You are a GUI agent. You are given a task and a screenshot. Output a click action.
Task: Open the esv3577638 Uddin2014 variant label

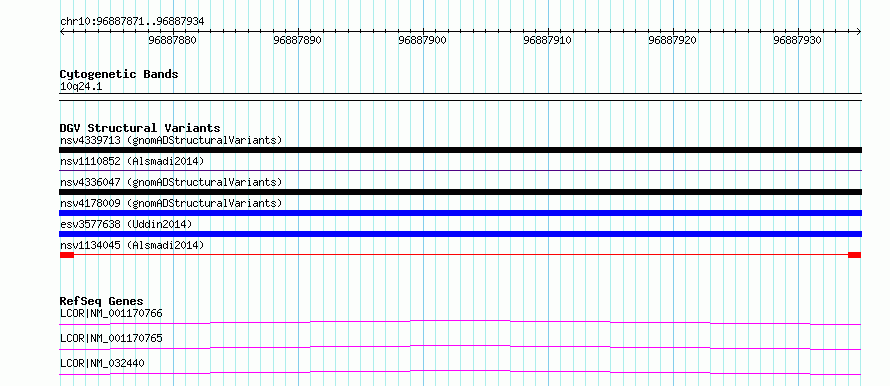tap(126, 224)
